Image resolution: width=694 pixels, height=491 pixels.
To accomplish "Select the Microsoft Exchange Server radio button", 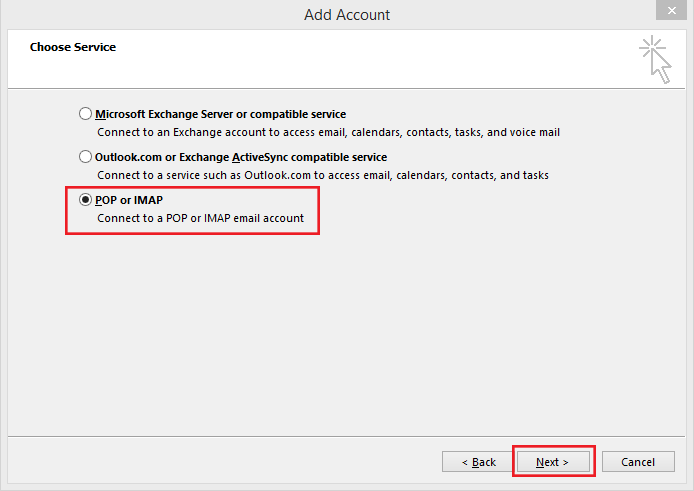I will 85,114.
